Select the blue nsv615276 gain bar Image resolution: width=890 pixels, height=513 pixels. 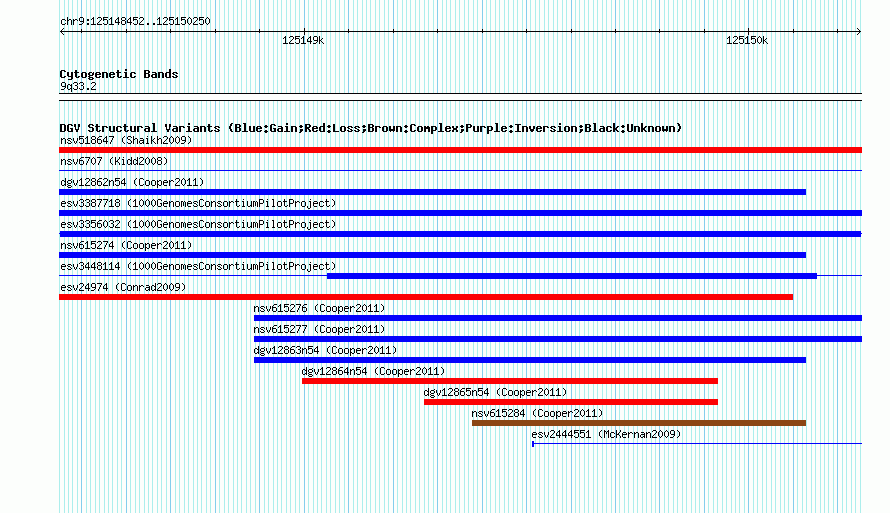[x=558, y=318]
